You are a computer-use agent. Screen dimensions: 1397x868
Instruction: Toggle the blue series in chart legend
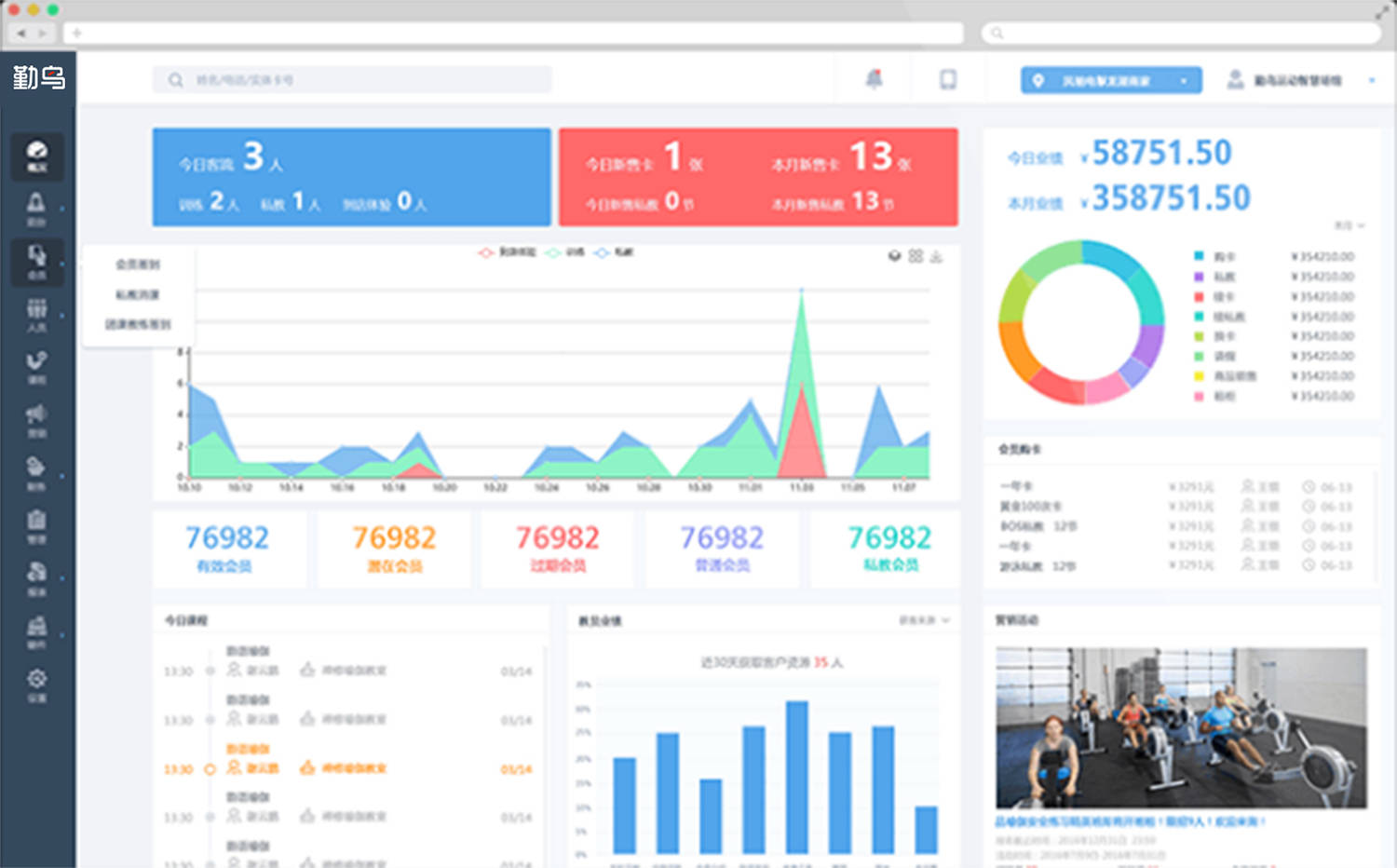(x=614, y=252)
